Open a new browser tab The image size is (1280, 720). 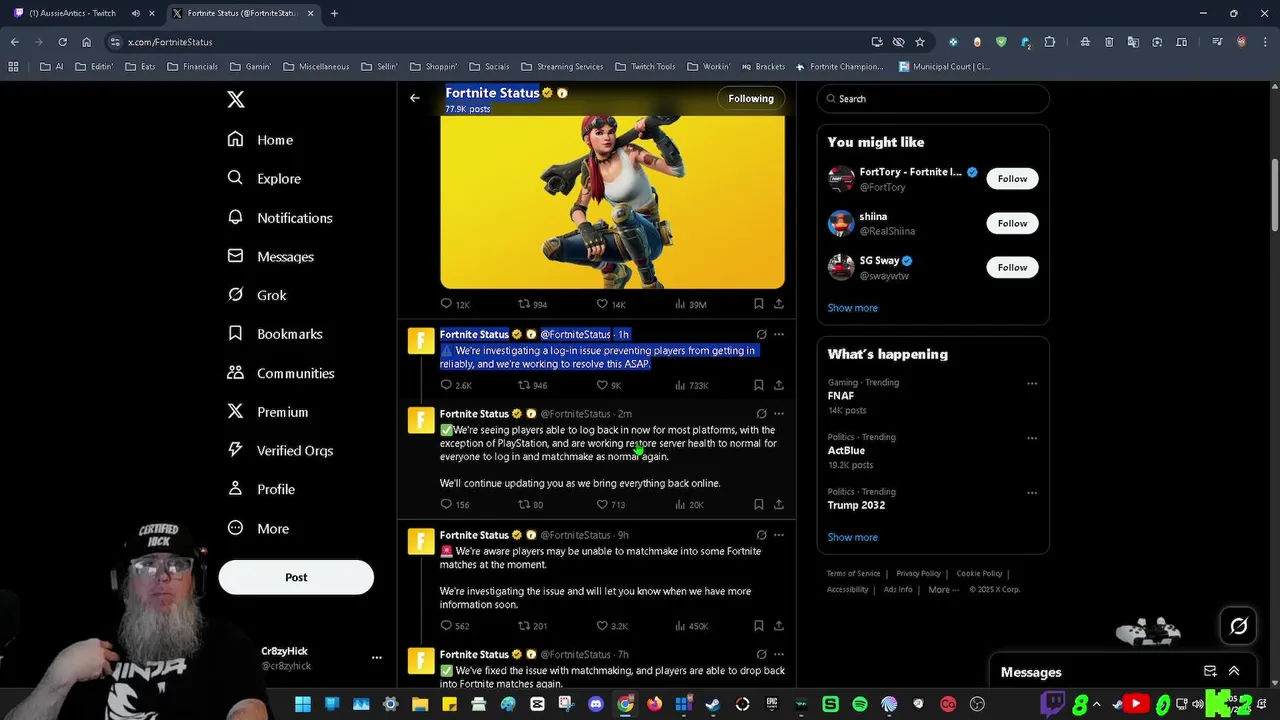click(334, 13)
